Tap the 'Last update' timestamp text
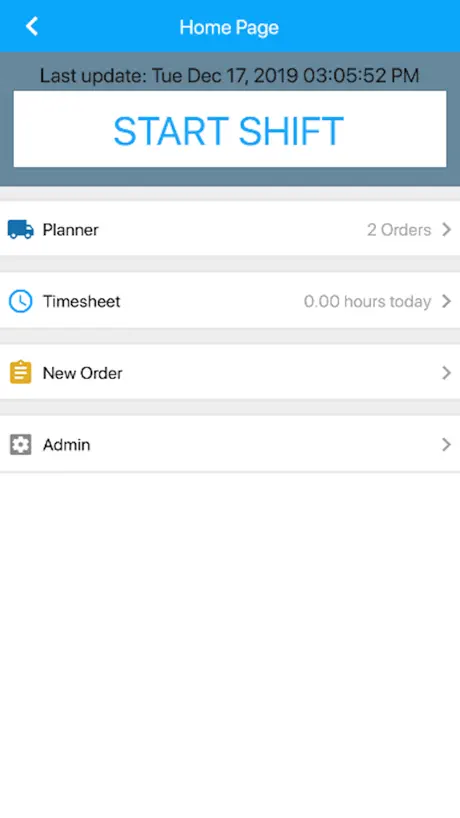Viewport: 460px width, 818px height. pyautogui.click(x=229, y=76)
